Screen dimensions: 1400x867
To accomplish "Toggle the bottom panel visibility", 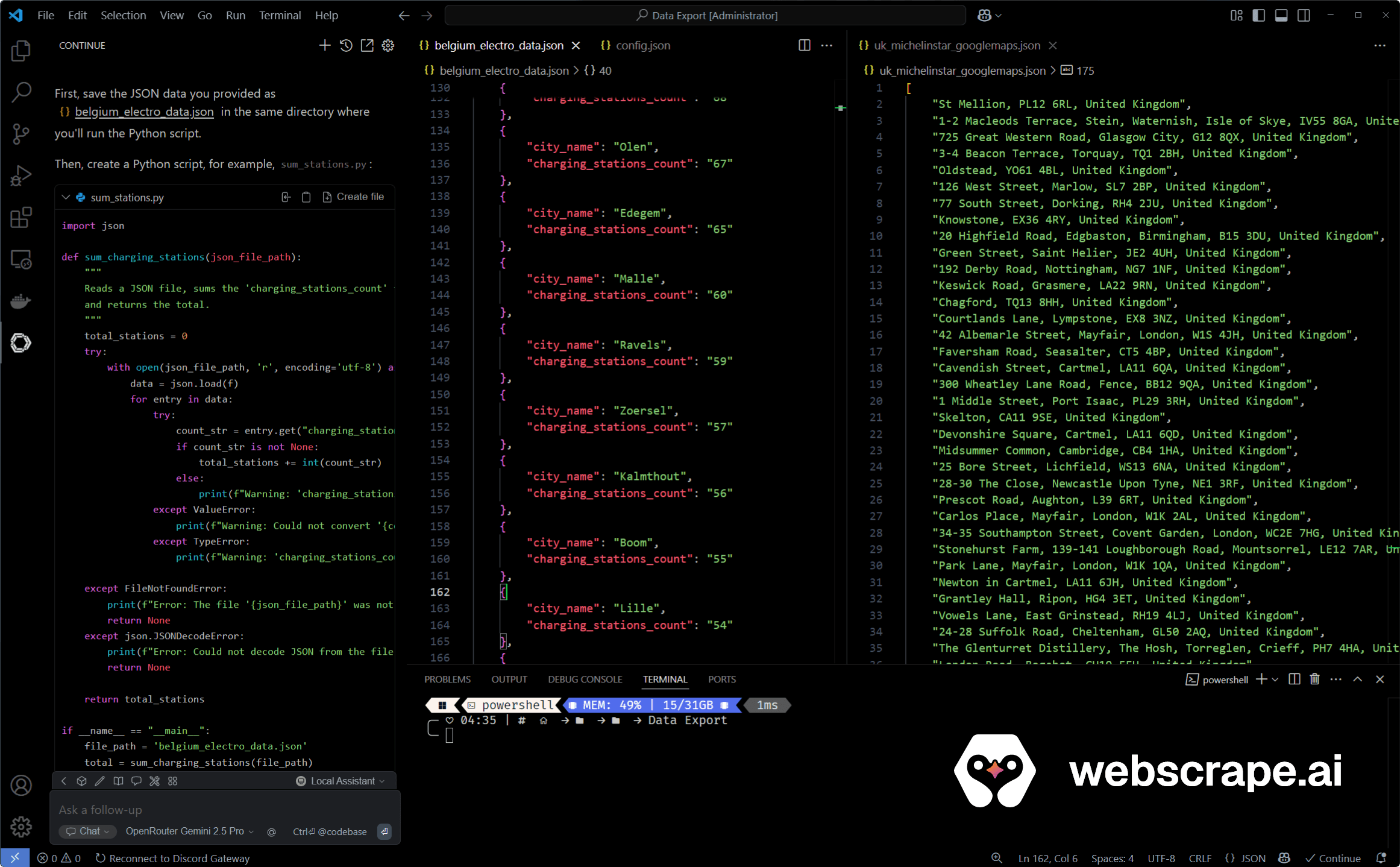I will click(x=1281, y=15).
